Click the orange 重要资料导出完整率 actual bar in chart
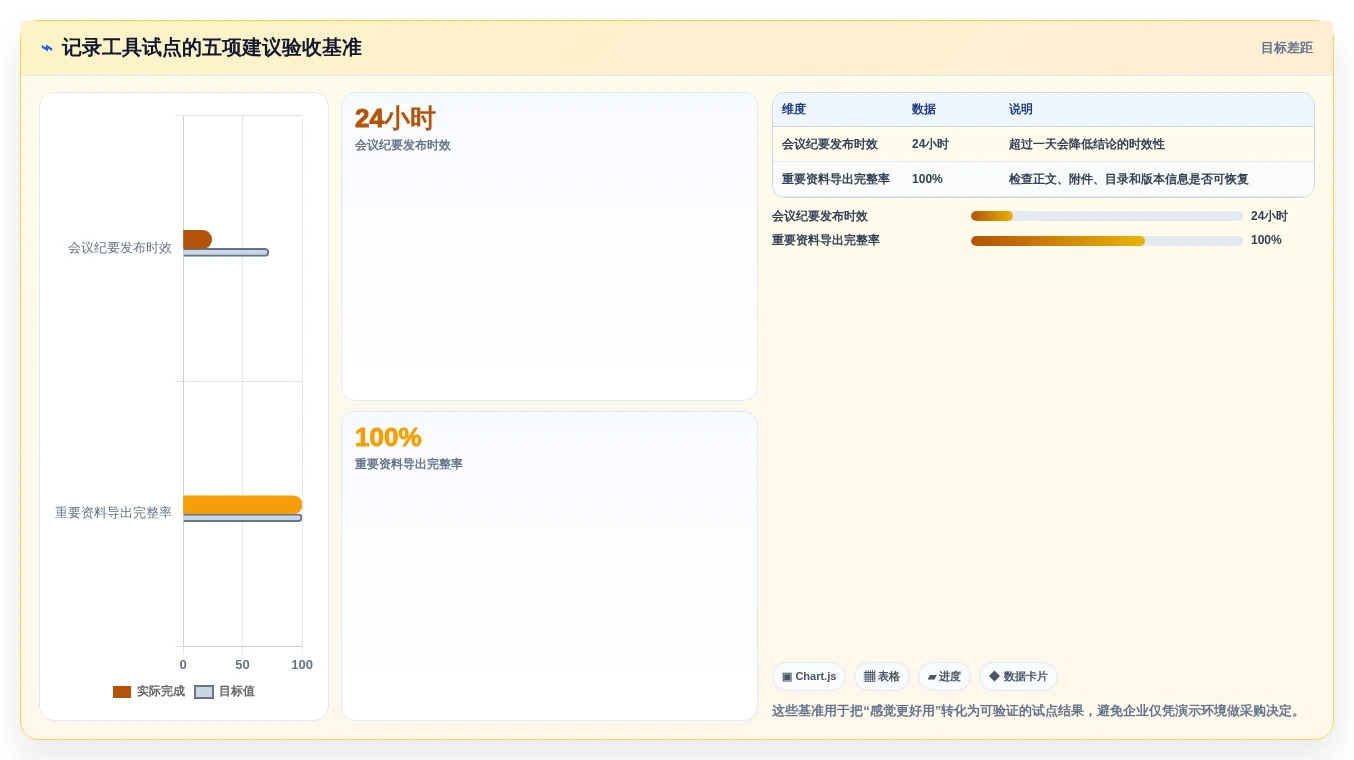1354x760 pixels. pyautogui.click(x=242, y=505)
